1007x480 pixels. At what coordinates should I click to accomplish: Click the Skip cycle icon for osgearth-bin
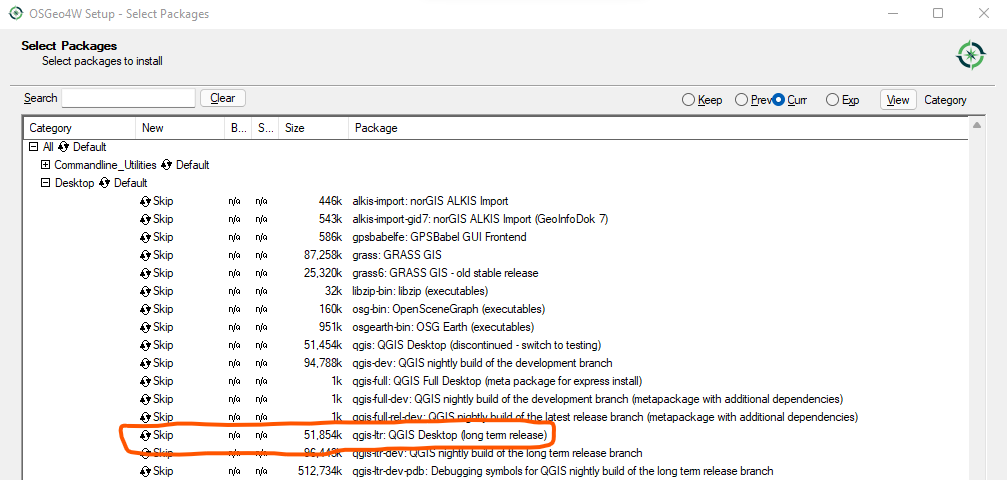[x=146, y=327]
